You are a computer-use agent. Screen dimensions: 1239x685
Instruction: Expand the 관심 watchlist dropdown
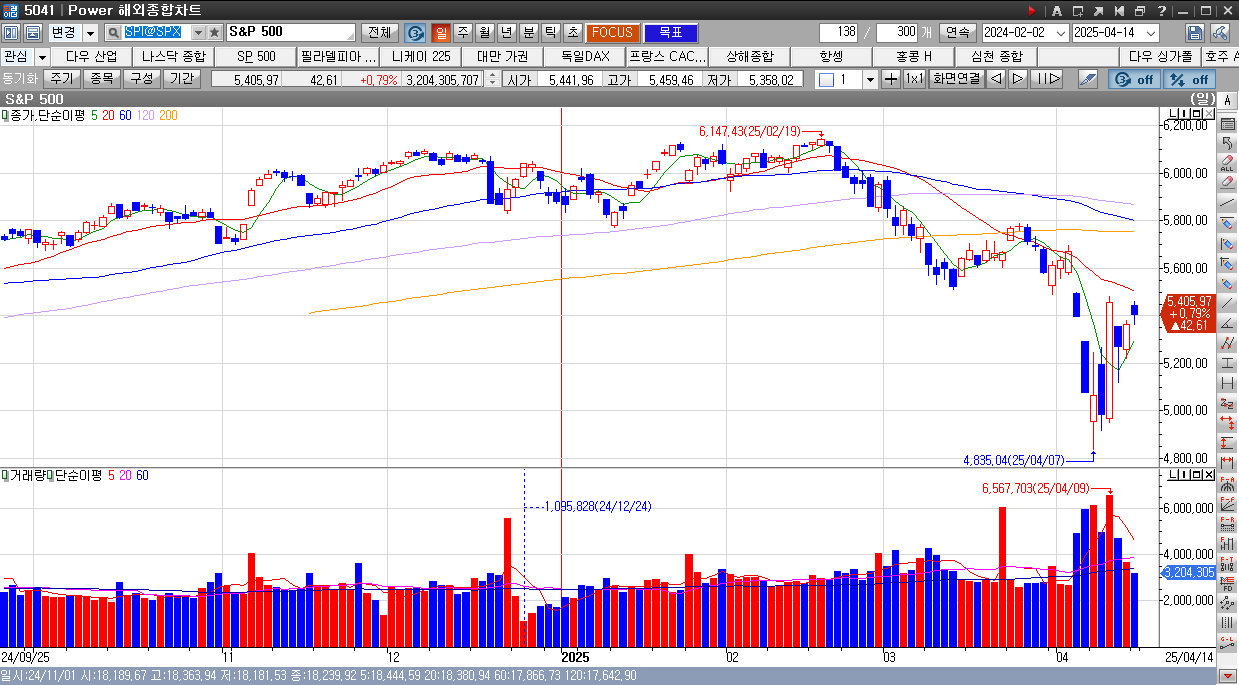(x=40, y=56)
